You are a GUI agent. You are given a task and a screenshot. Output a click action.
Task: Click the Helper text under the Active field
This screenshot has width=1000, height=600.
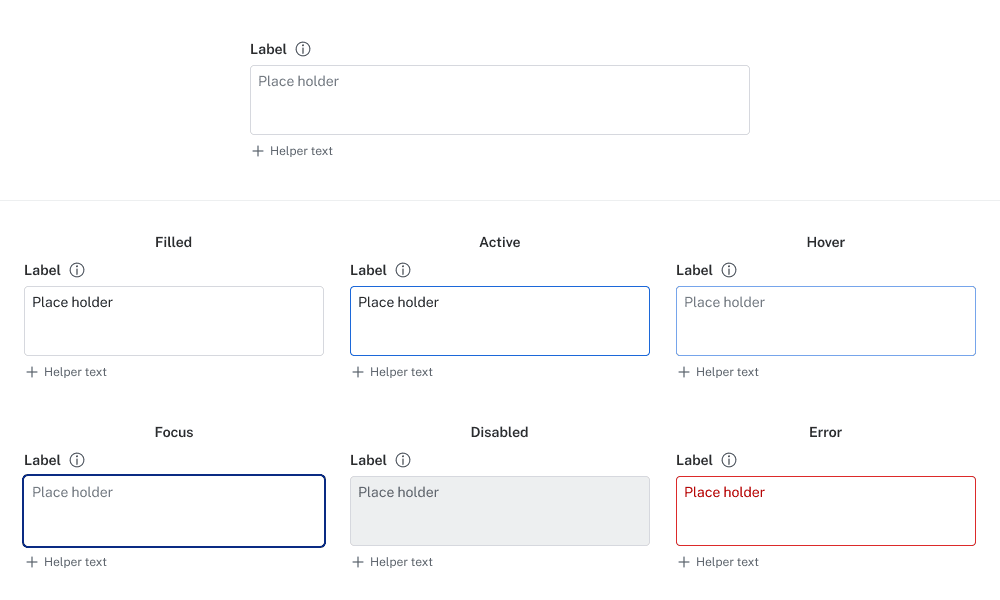pyautogui.click(x=401, y=372)
